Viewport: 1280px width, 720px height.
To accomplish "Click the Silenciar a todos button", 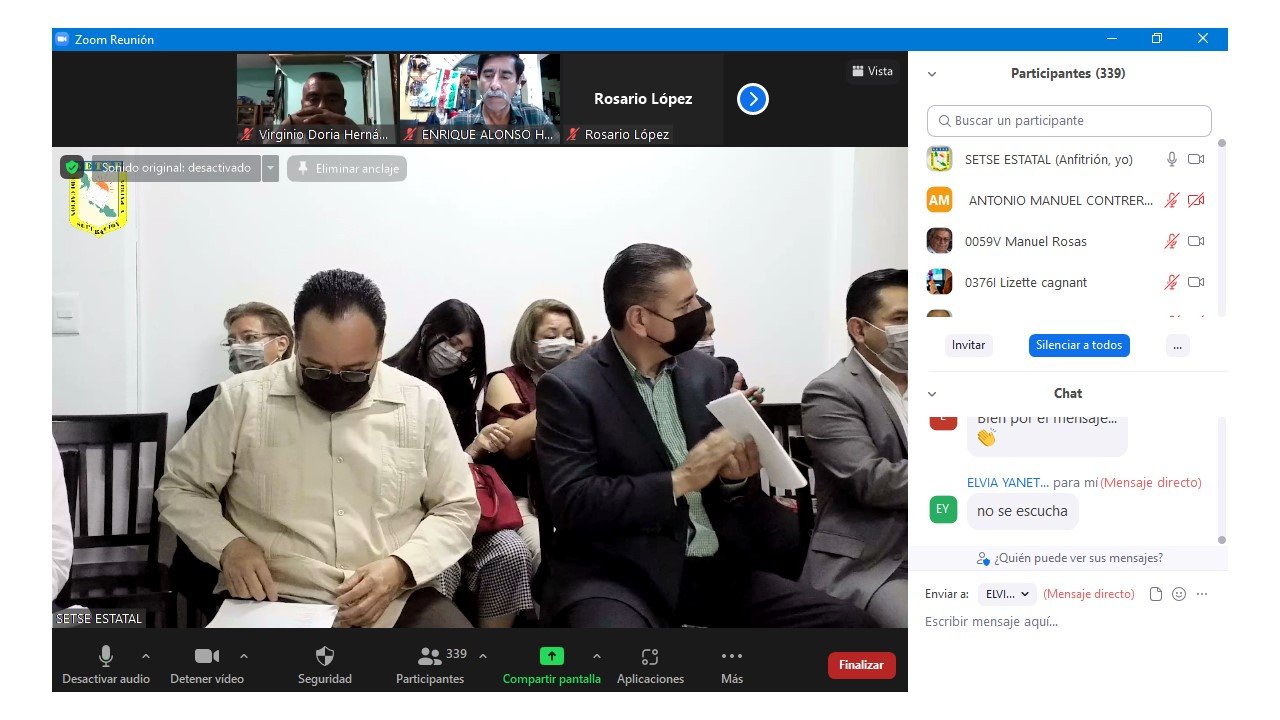I will point(1079,345).
